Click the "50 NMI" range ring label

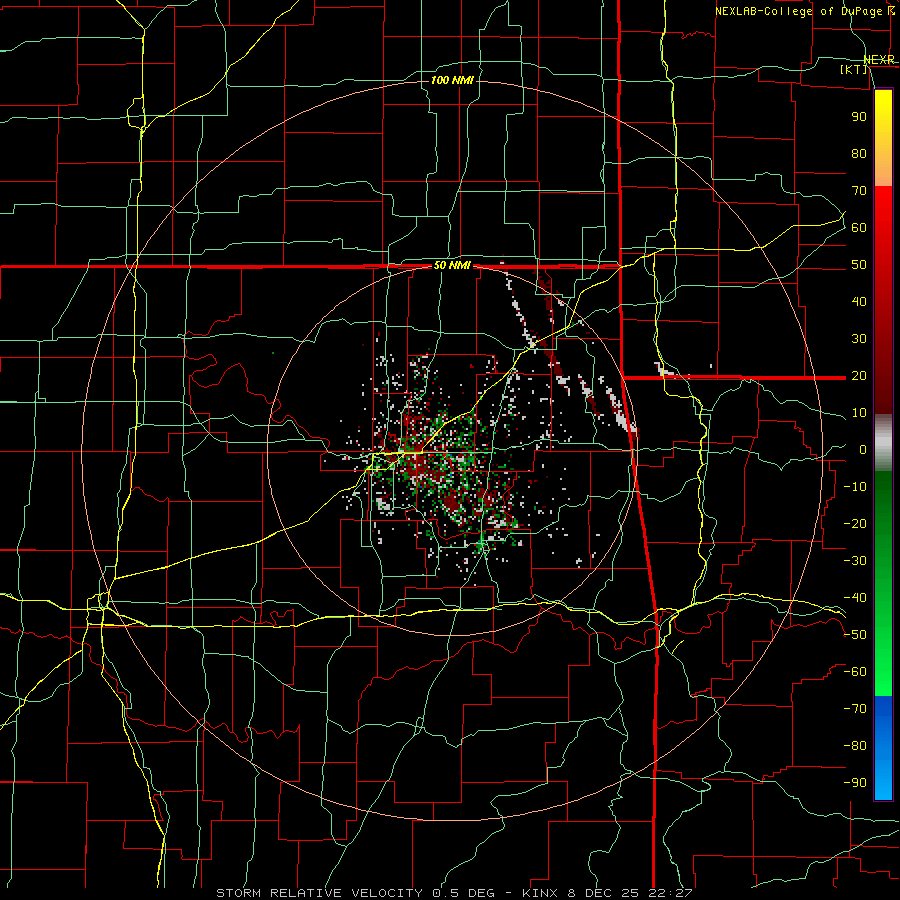452,265
